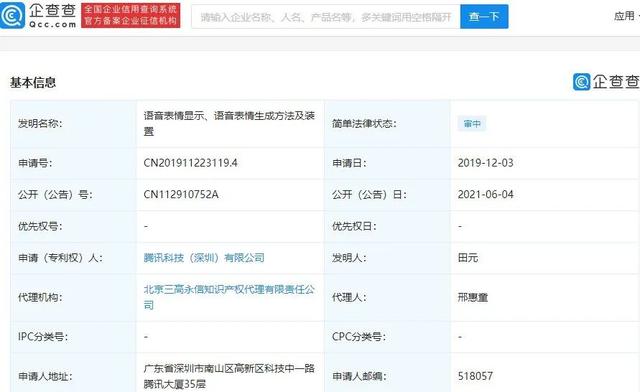The height and width of the screenshot is (392, 640).
Task: Focus the company name search box
Action: click(326, 17)
